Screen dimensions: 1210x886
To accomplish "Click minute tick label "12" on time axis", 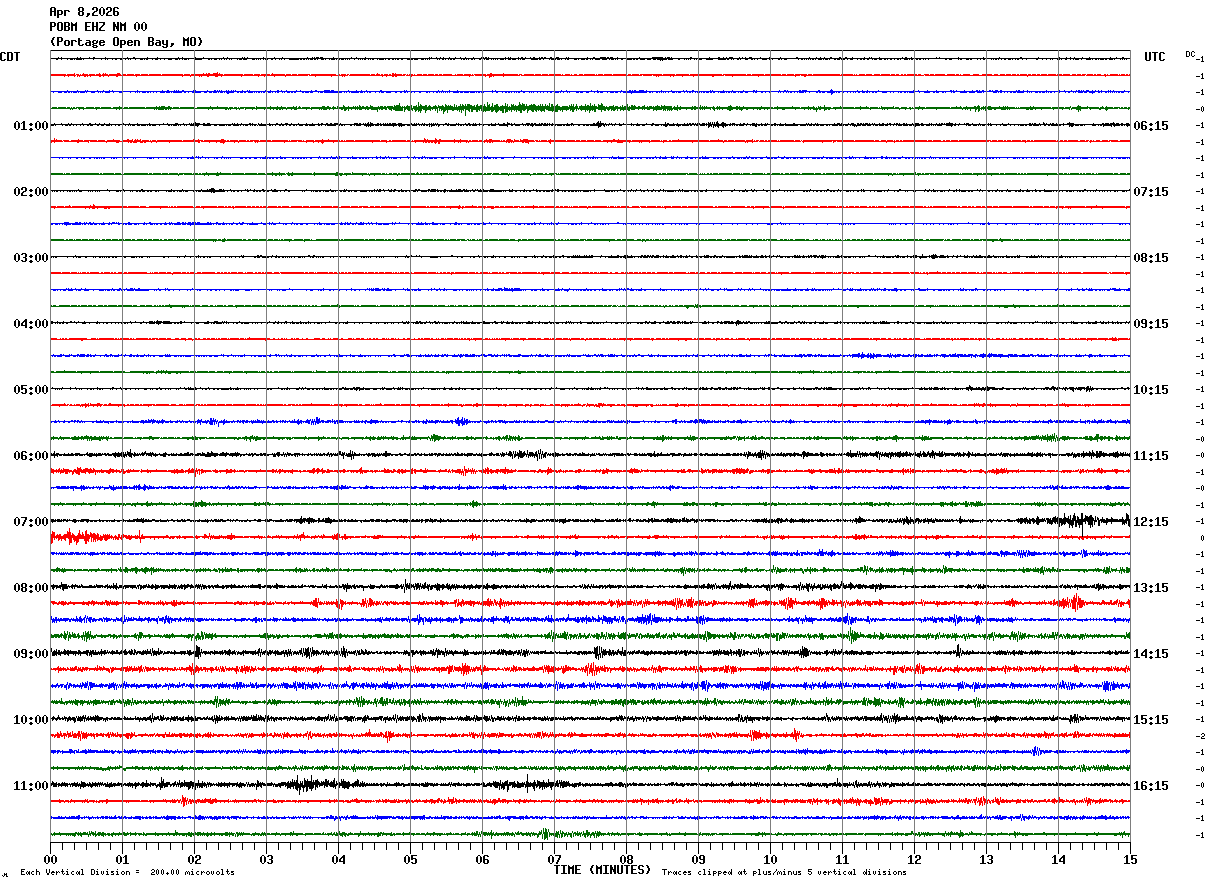I will point(914,859).
